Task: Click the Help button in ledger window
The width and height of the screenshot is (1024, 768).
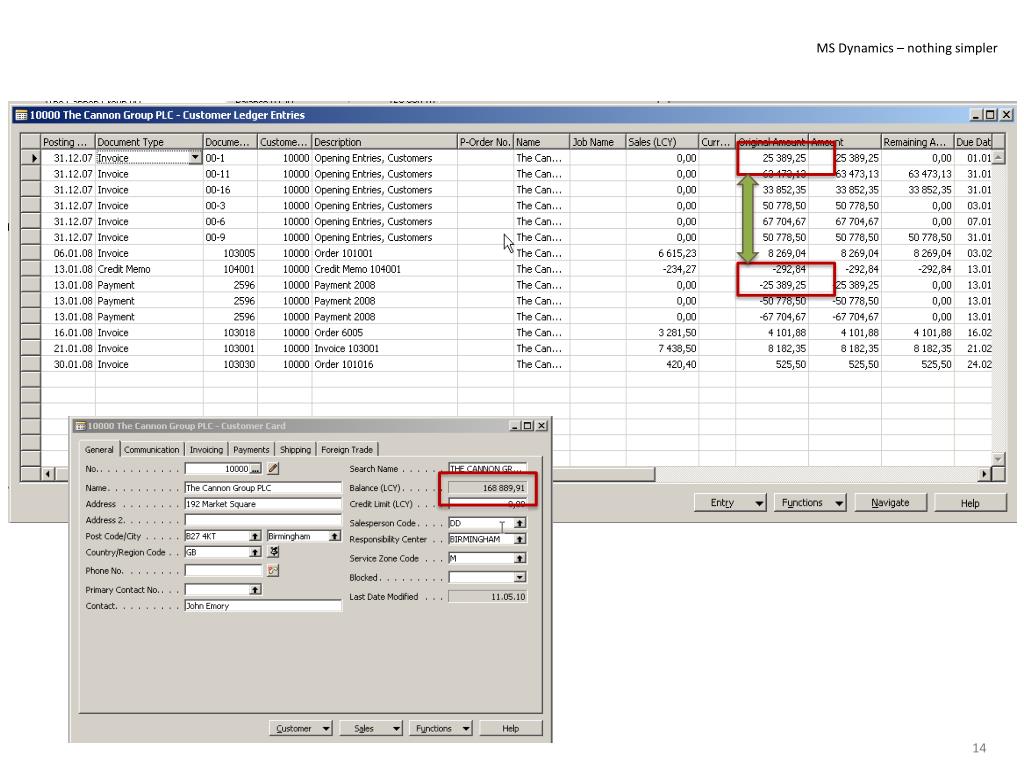Action: (970, 502)
